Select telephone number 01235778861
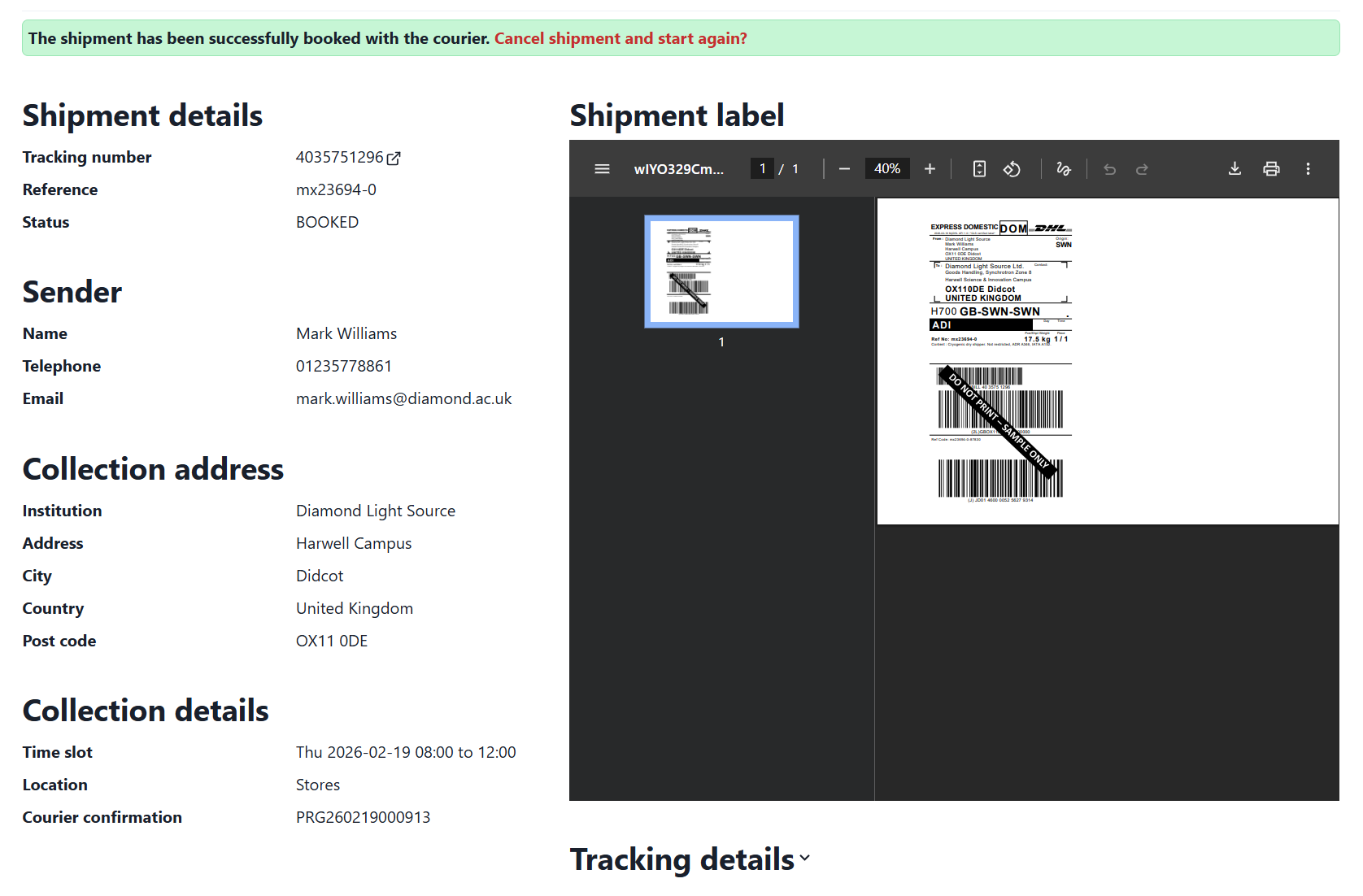 click(x=344, y=366)
